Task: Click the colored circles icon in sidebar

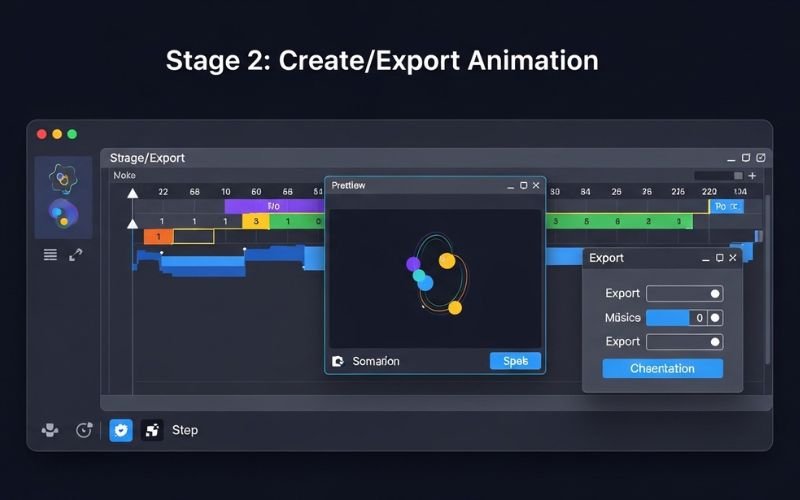Action: (x=63, y=215)
